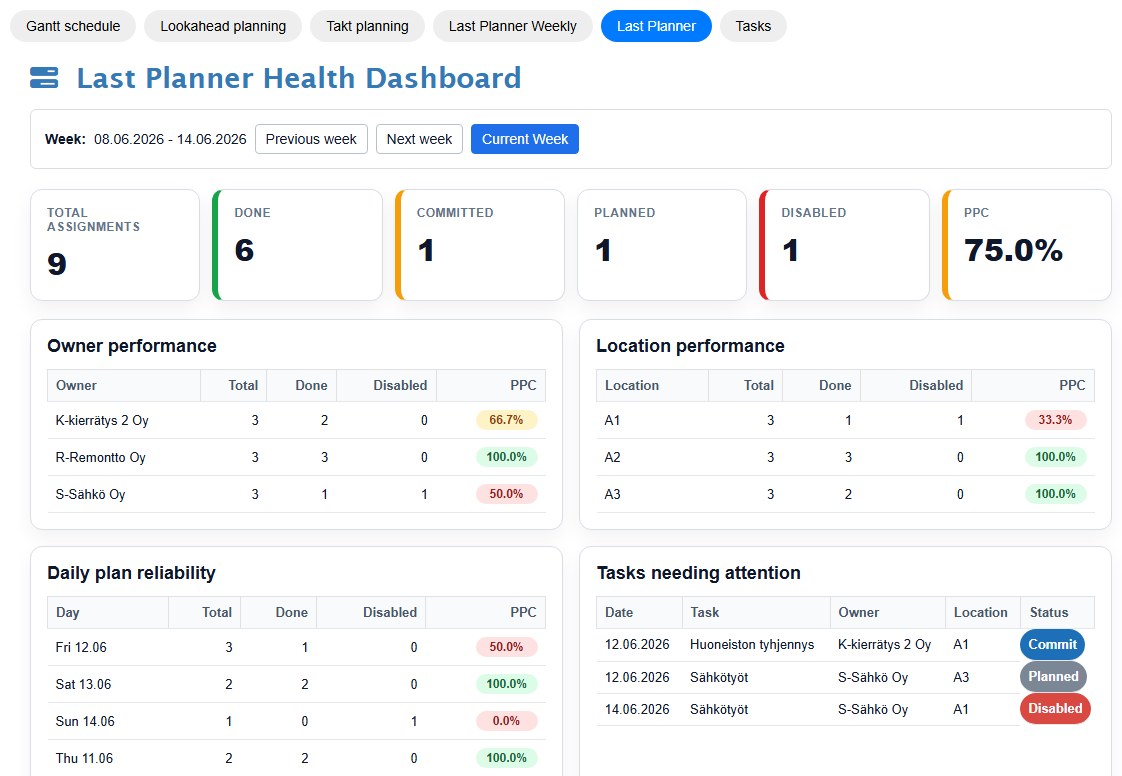
Task: Click the Commit status badge for Huoneiston tyhjennys
Action: pos(1052,644)
